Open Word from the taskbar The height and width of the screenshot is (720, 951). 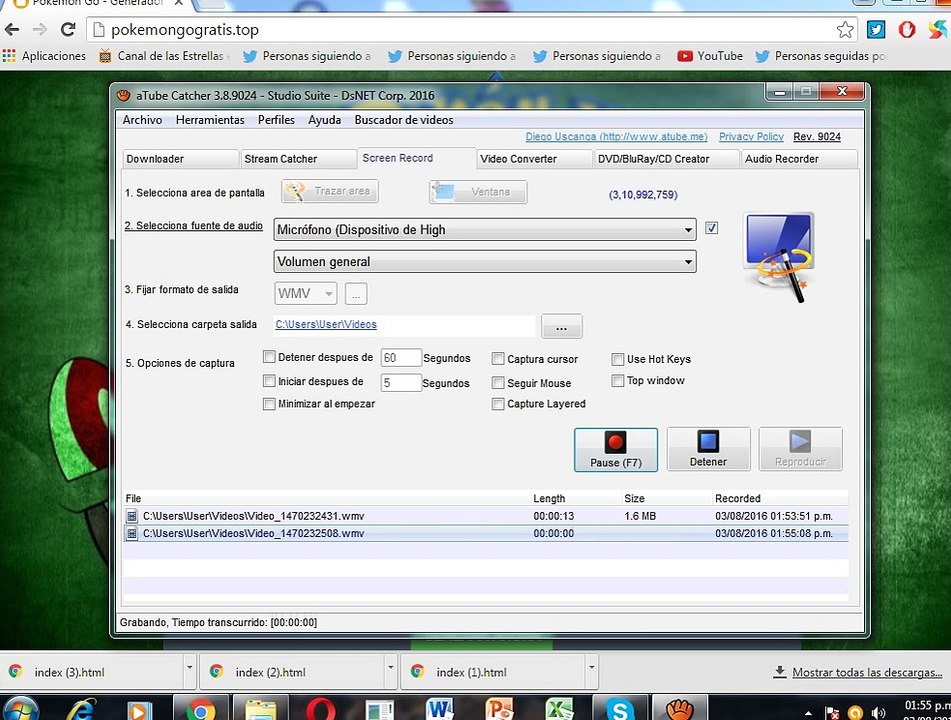point(440,708)
